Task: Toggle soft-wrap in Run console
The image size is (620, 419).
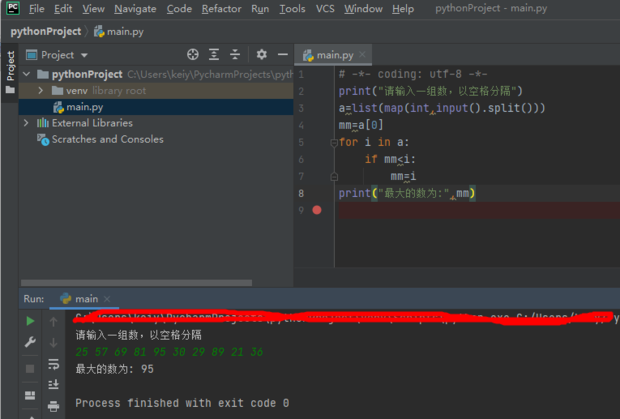Action: point(54,364)
